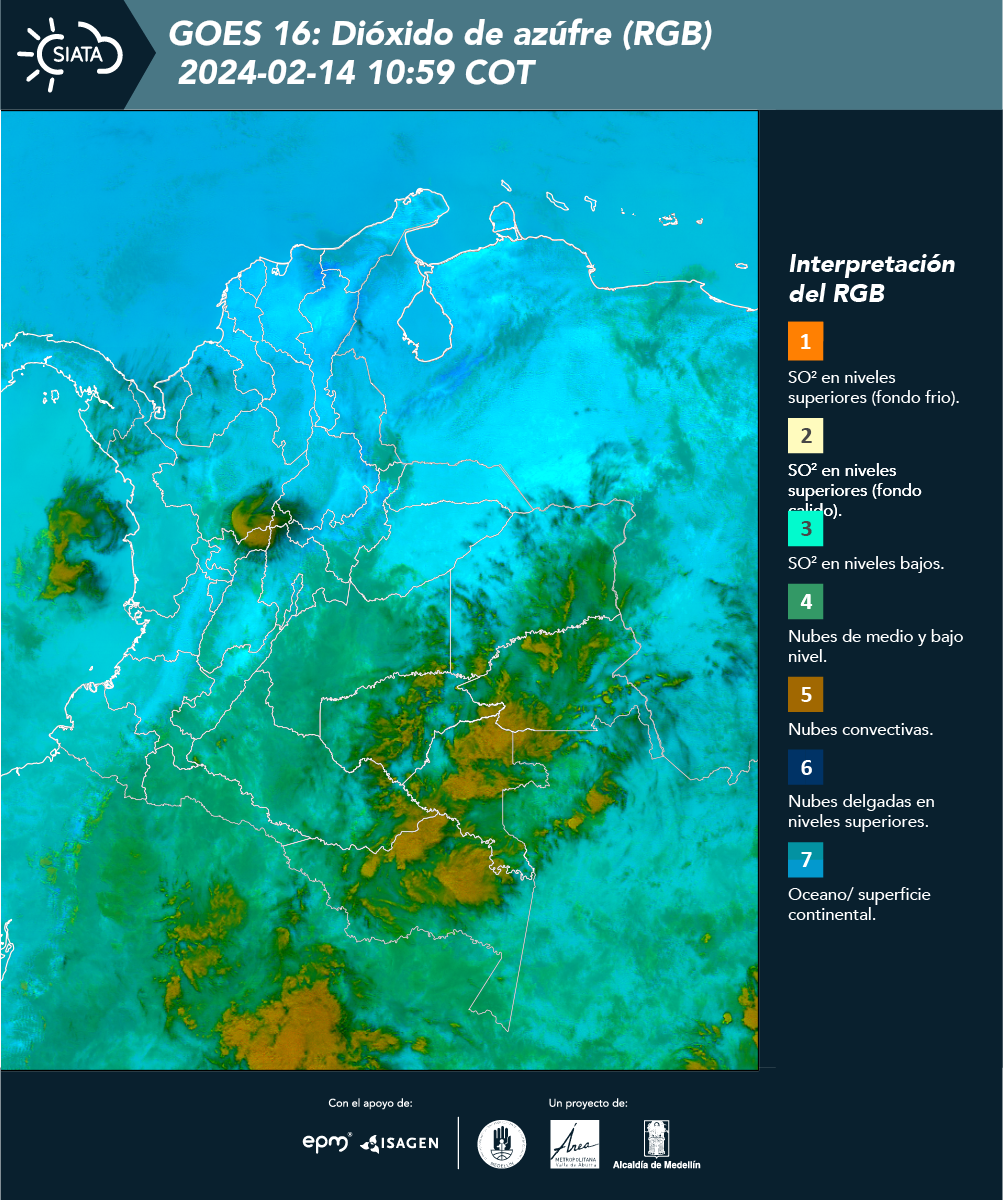
Task: Click the EPM logo in the footer
Action: (x=327, y=1142)
